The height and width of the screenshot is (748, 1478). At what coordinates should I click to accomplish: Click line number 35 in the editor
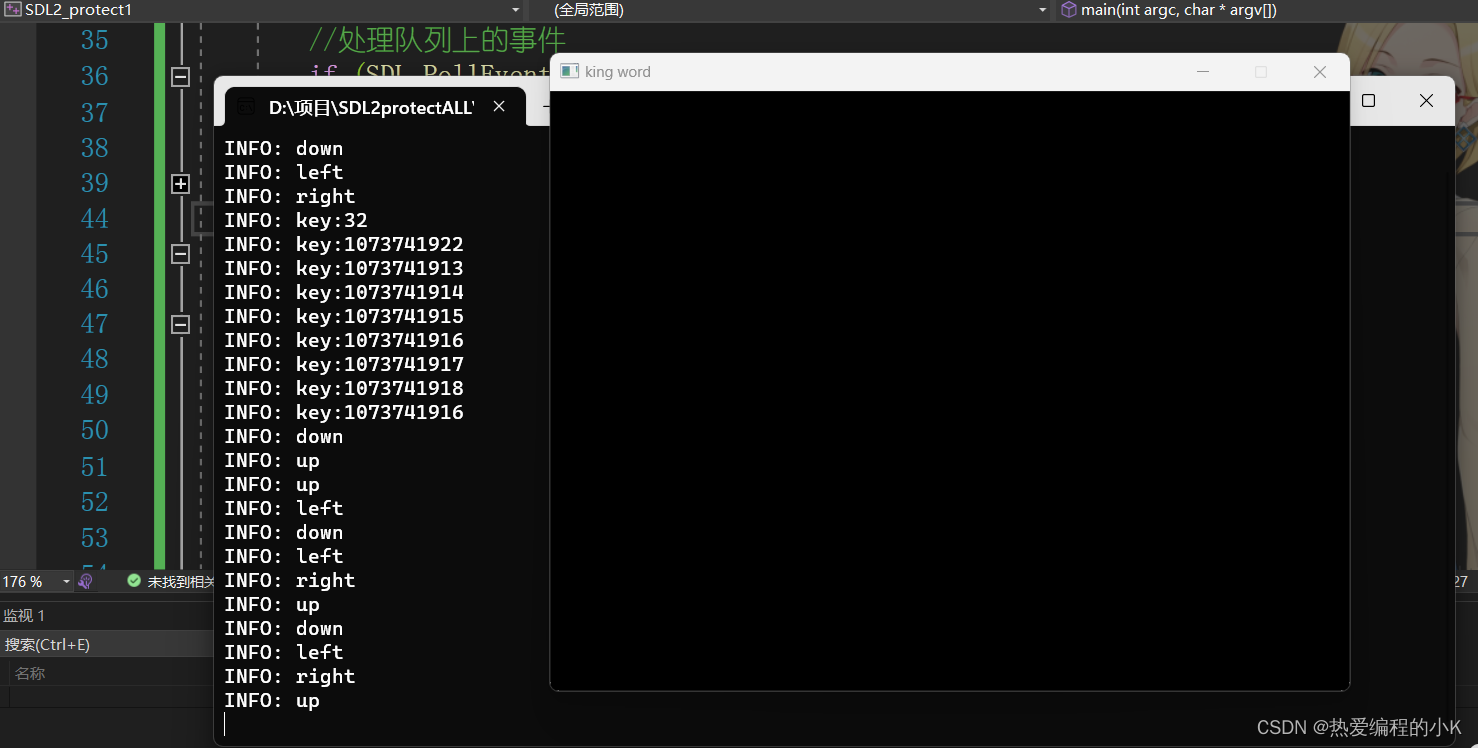[95, 41]
